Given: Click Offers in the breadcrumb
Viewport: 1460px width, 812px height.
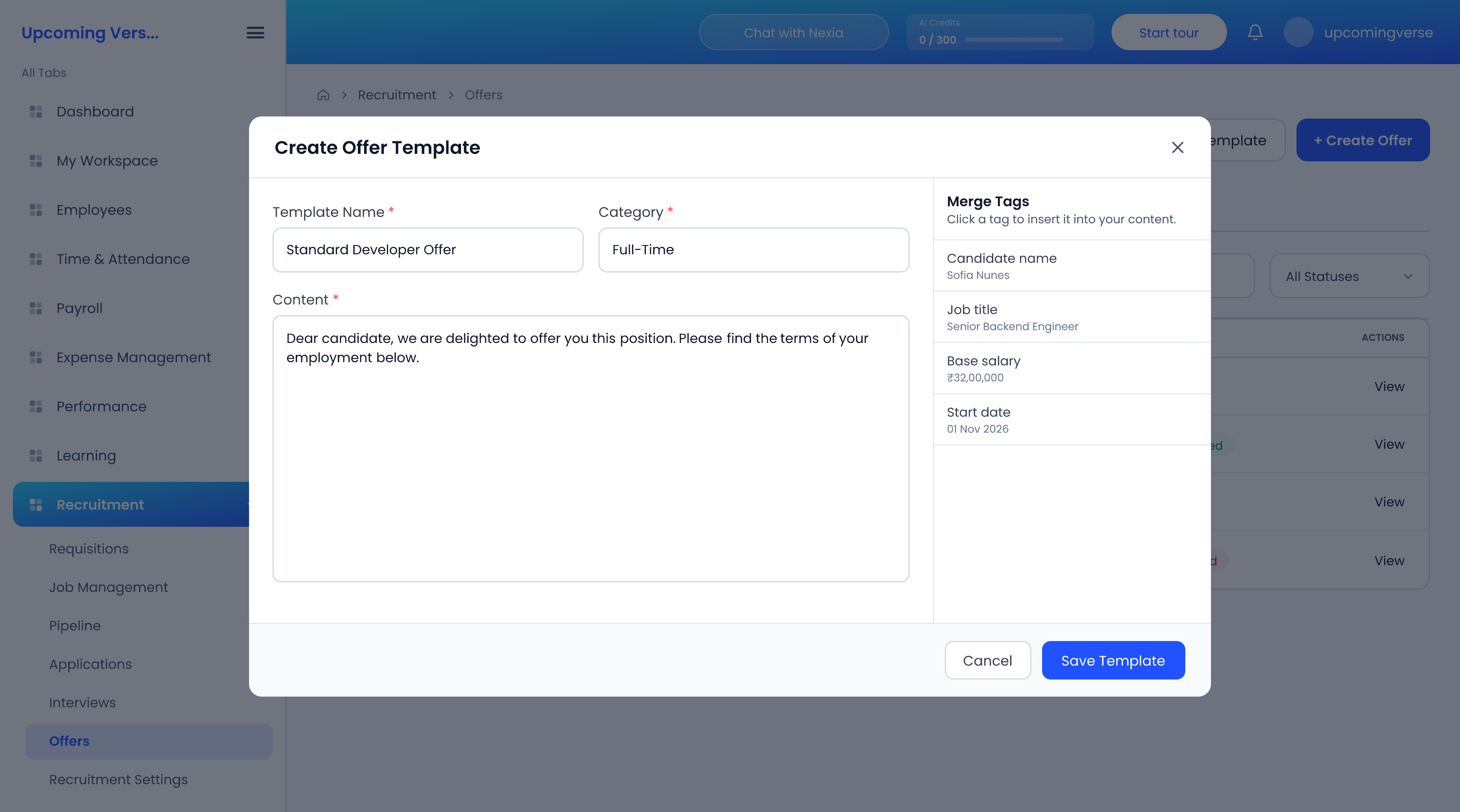Looking at the screenshot, I should [483, 95].
